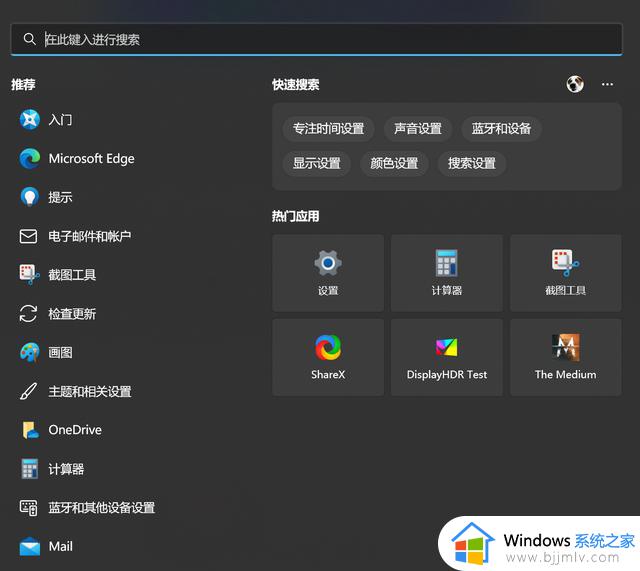Select 蓝牙和设备 quick search chip
The height and width of the screenshot is (571, 640).
coord(501,129)
